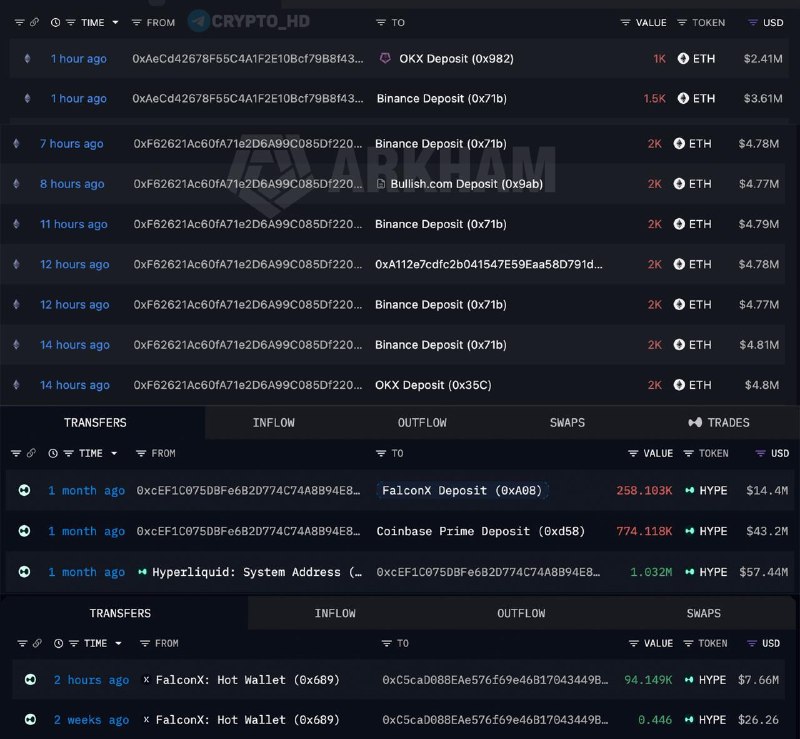Click the '8 hours ago' timestamp

(72, 184)
